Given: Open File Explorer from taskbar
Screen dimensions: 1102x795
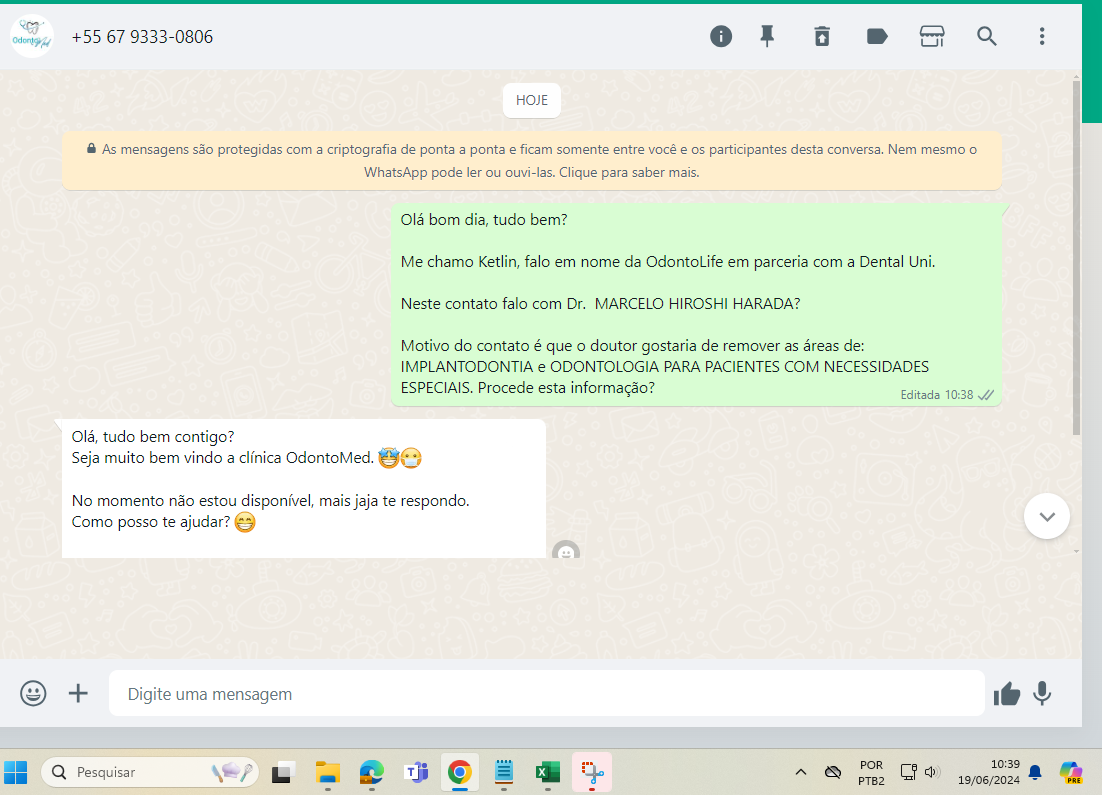Looking at the screenshot, I should (x=328, y=772).
